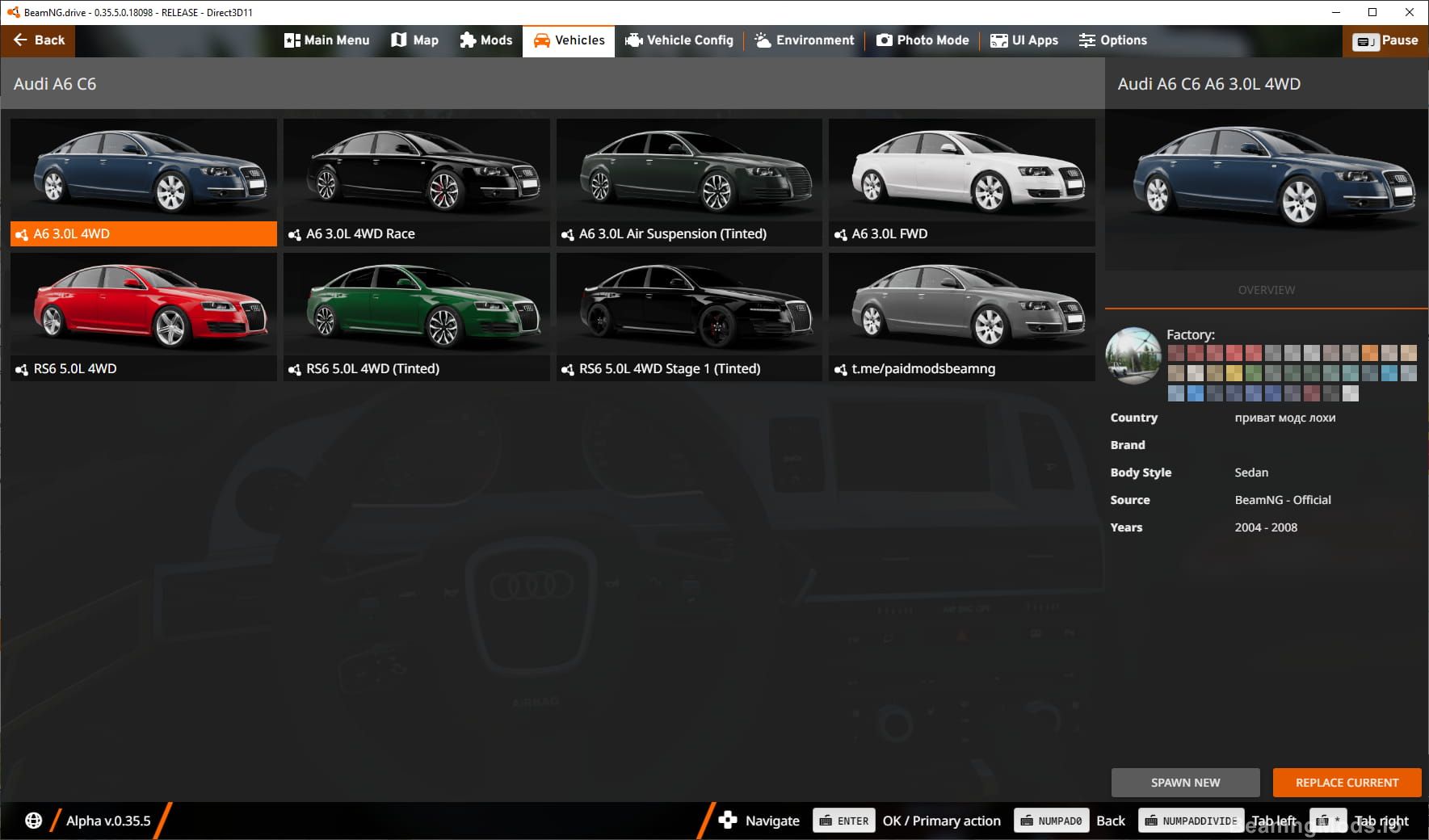Open the Environment weather tab
The width and height of the screenshot is (1429, 840).
805,40
